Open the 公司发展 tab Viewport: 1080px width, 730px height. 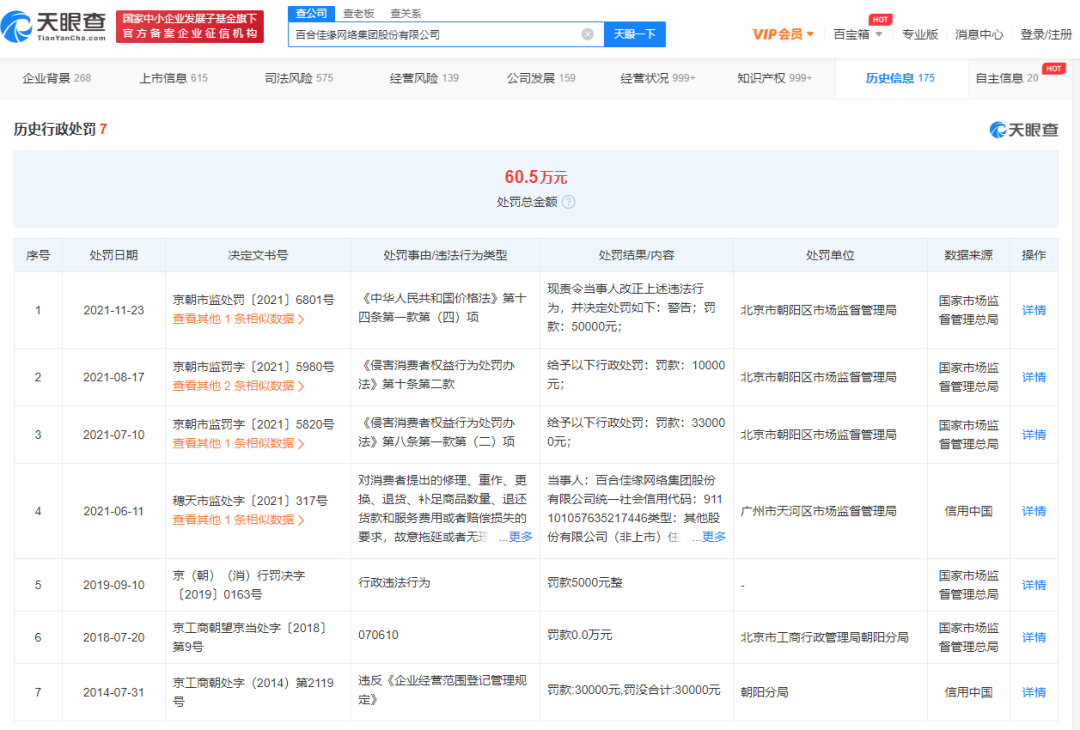(541, 79)
